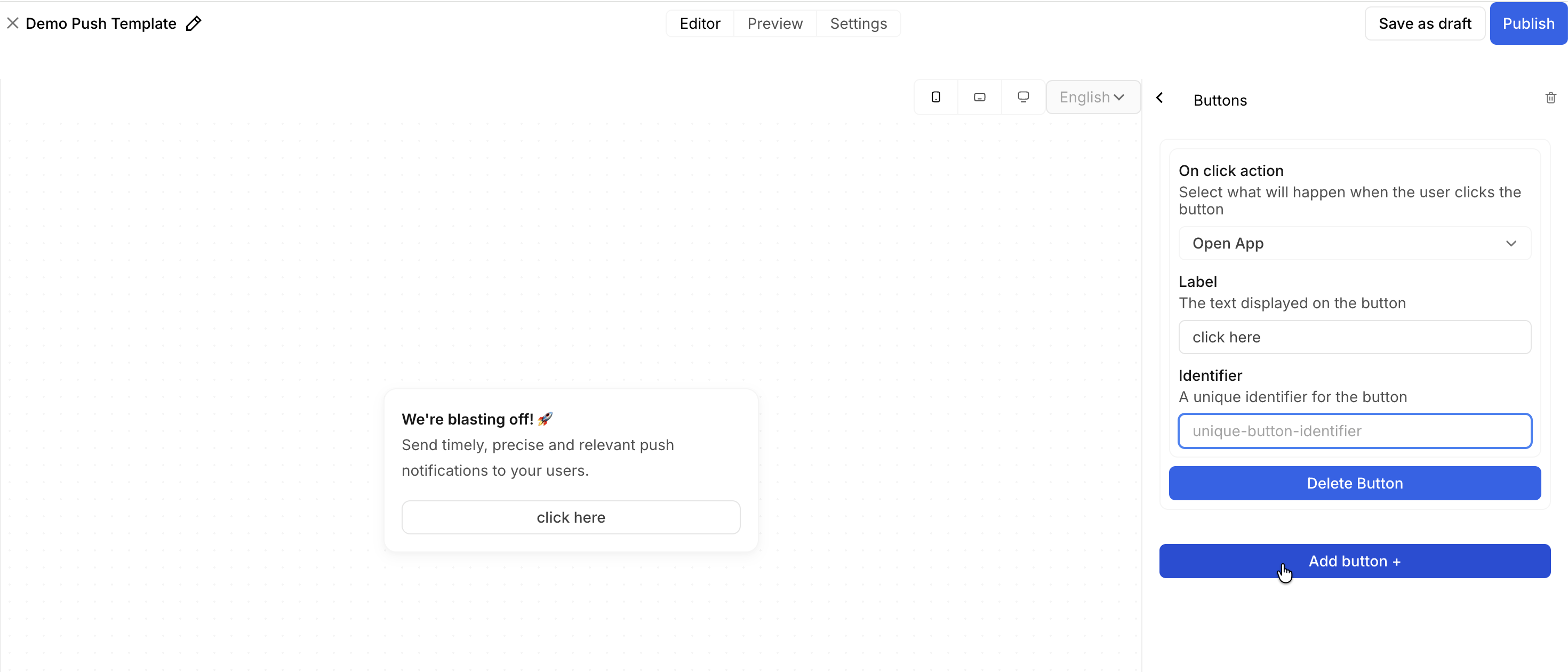Click Add button + in the sidebar
The image size is (1568, 672).
tap(1354, 561)
